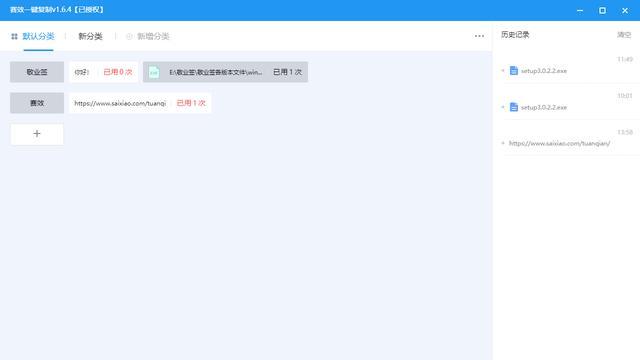Close the 赛效一键复制 window
The image size is (640, 360).
(625, 11)
